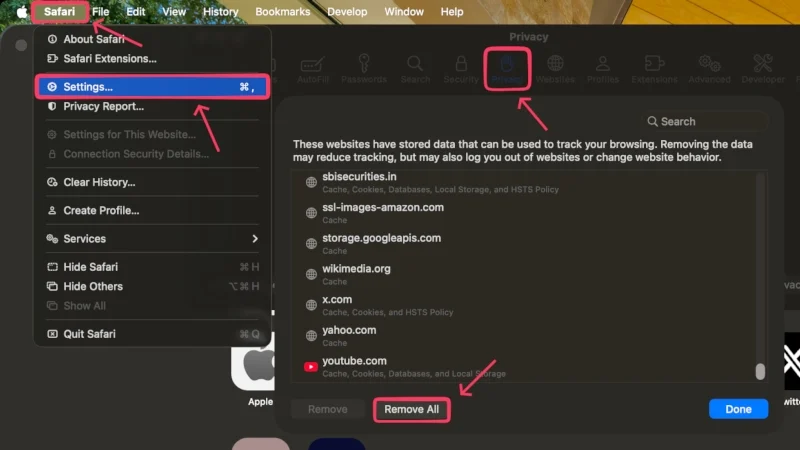Open the Advanced settings gear icon
Image resolution: width=800 pixels, height=450 pixels.
click(x=709, y=66)
